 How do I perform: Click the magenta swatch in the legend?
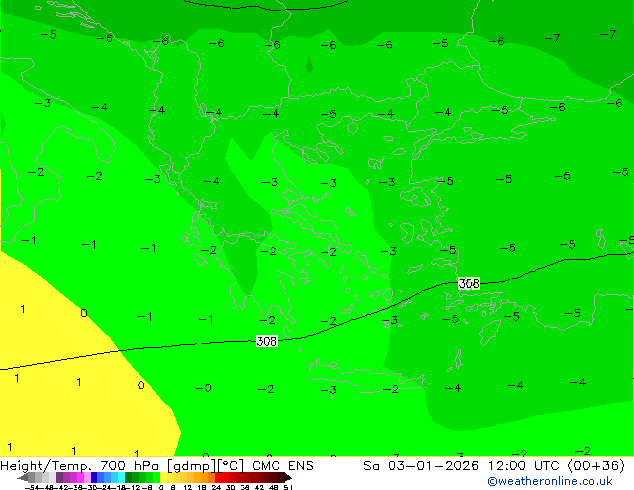pos(80,477)
